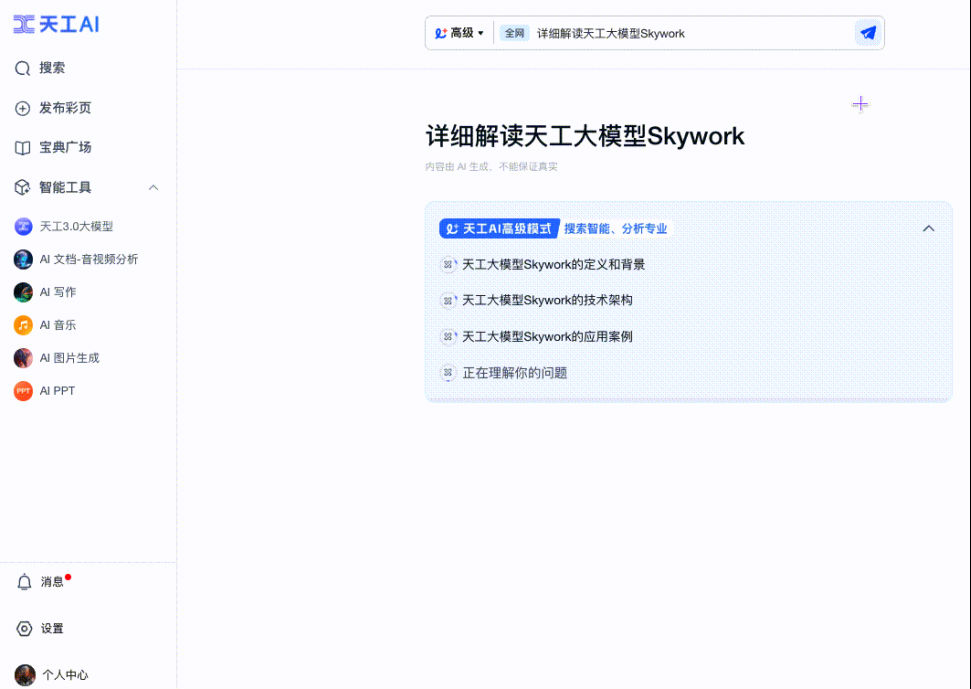Select step 天工大模型Skywork的技术架构

pyautogui.click(x=546, y=300)
